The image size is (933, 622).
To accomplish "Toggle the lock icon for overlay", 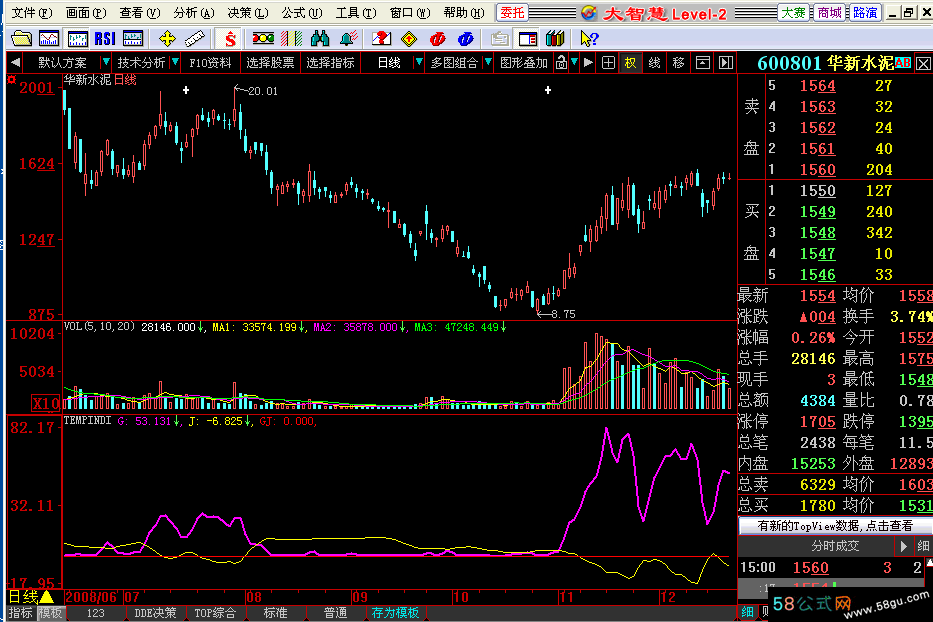I will (x=561, y=62).
